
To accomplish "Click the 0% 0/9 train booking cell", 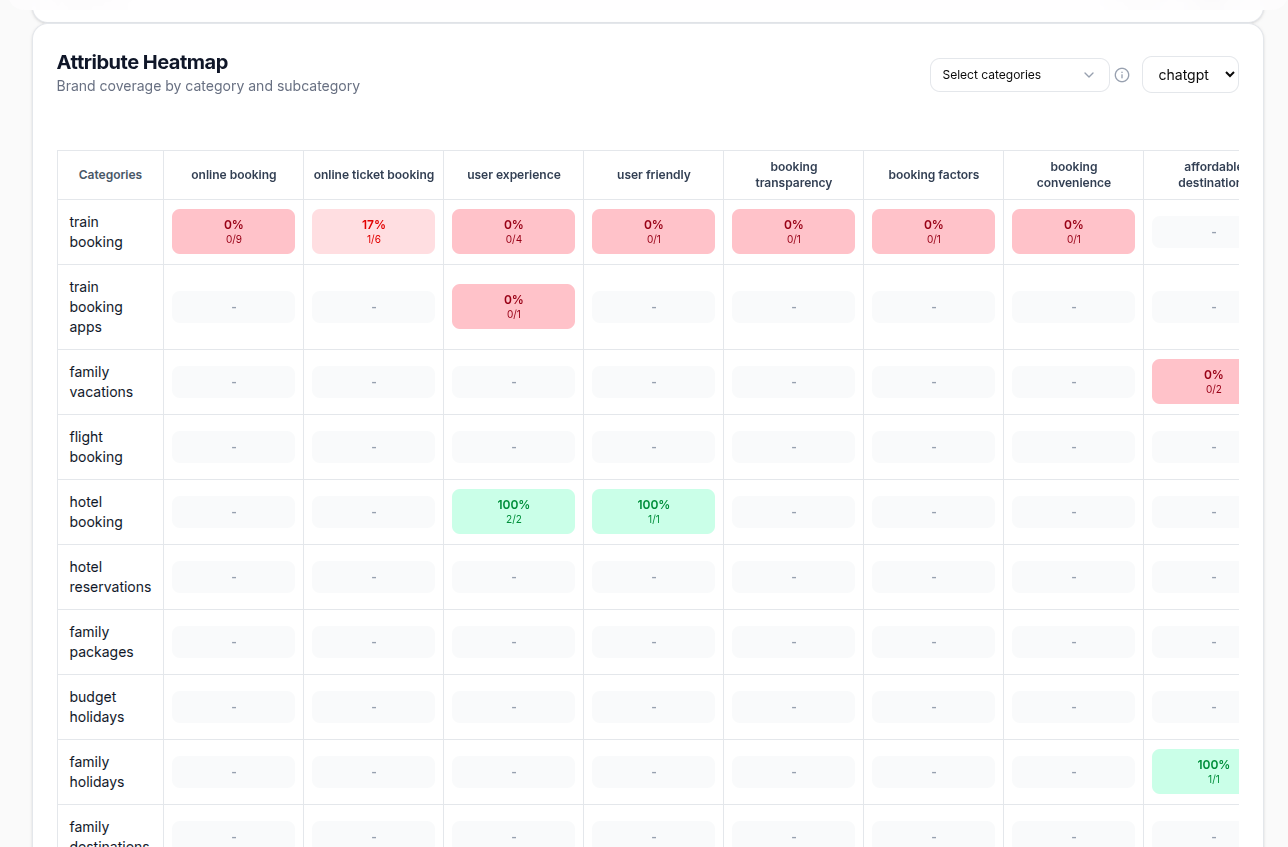I will 234,231.
